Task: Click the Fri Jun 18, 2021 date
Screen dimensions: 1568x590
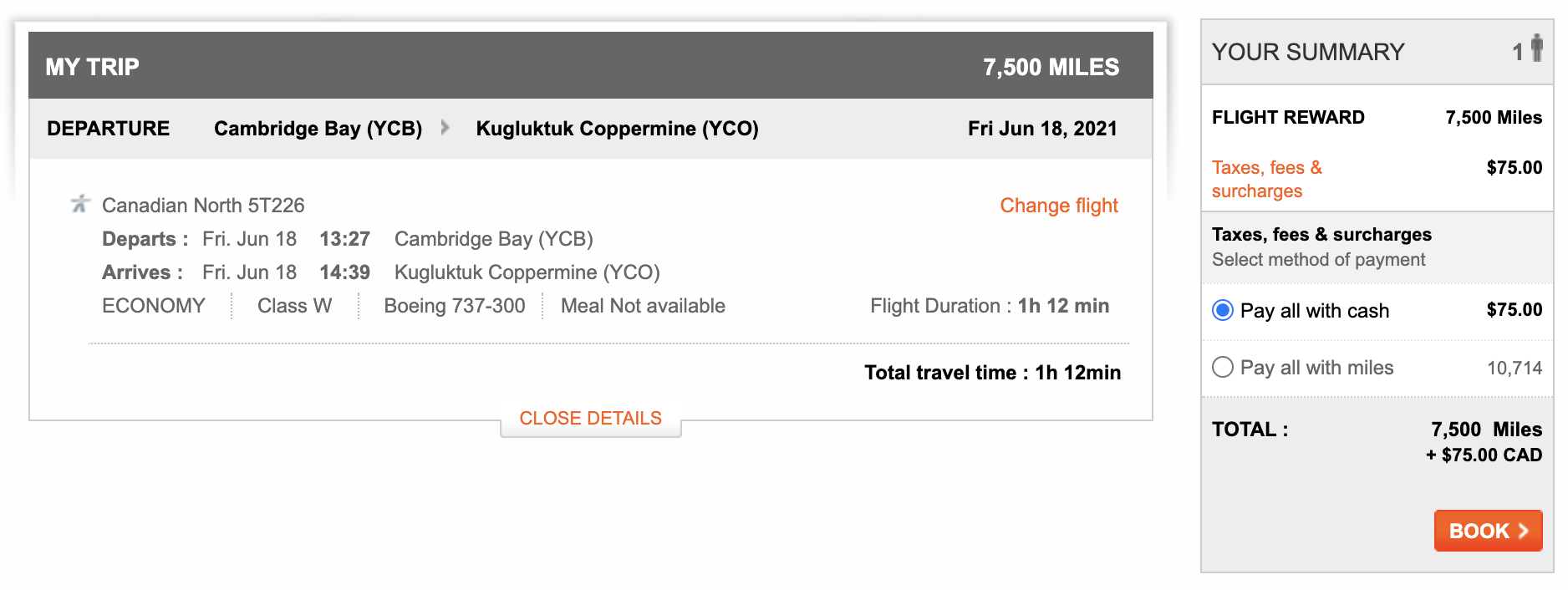Action: point(1042,129)
